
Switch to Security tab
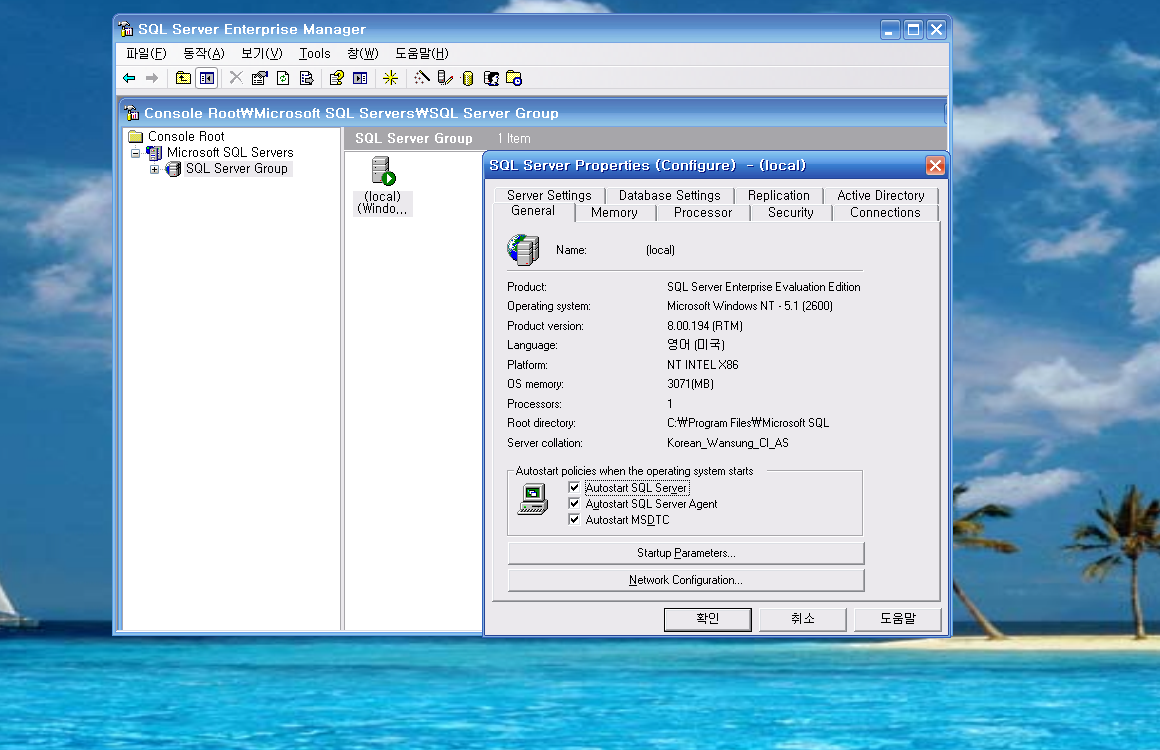pyautogui.click(x=790, y=213)
